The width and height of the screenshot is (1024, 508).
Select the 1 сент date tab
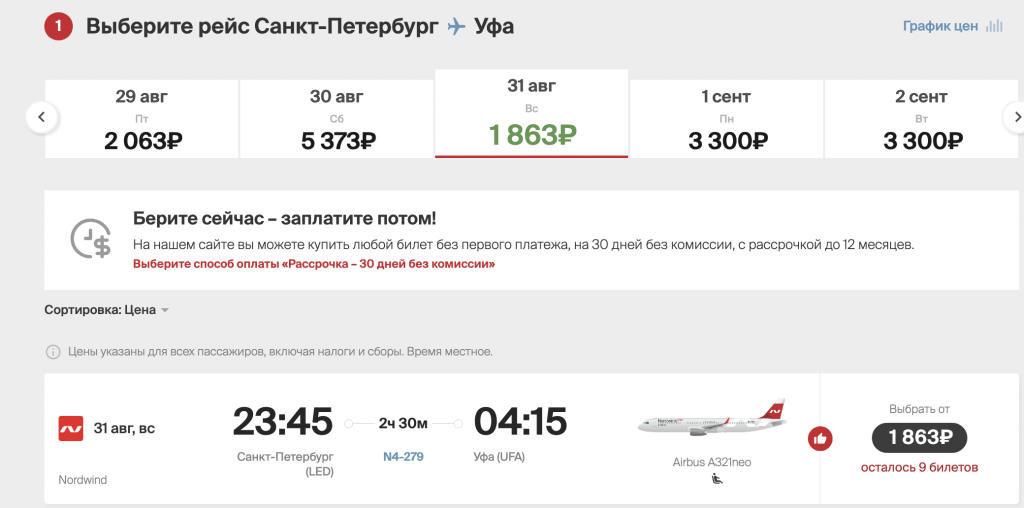(726, 119)
